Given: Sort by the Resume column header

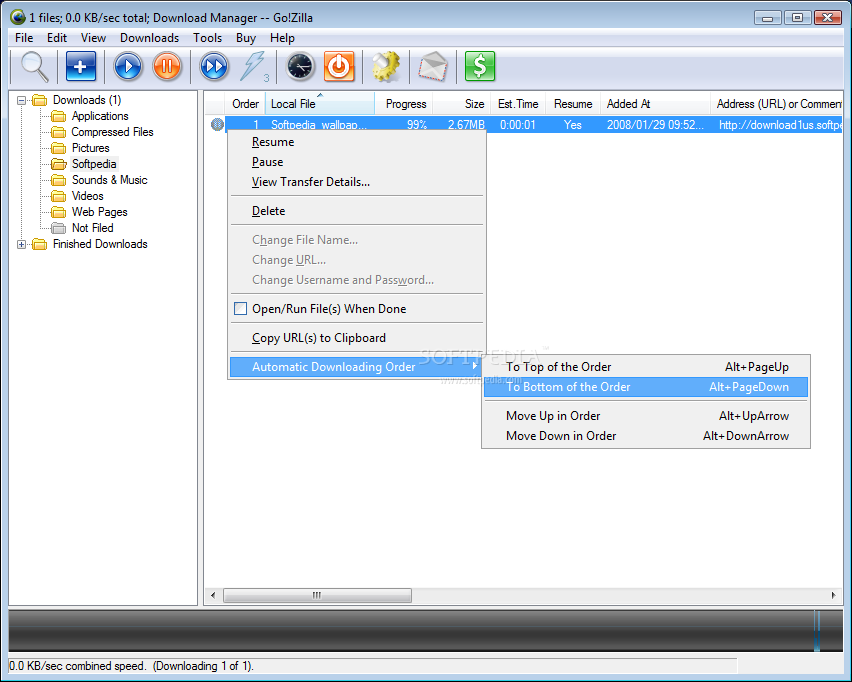Looking at the screenshot, I should 573,104.
